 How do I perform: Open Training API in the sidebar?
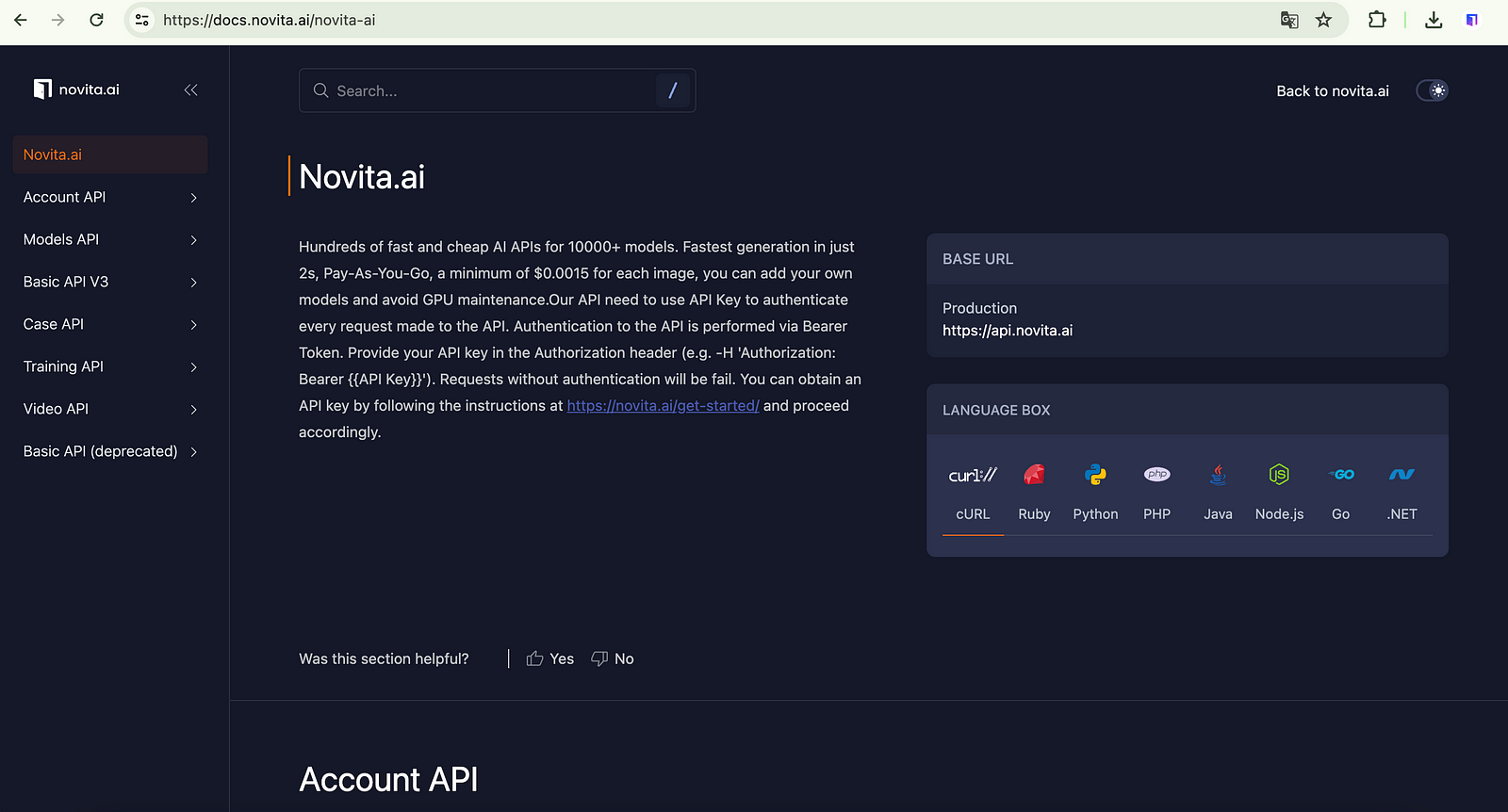point(63,366)
